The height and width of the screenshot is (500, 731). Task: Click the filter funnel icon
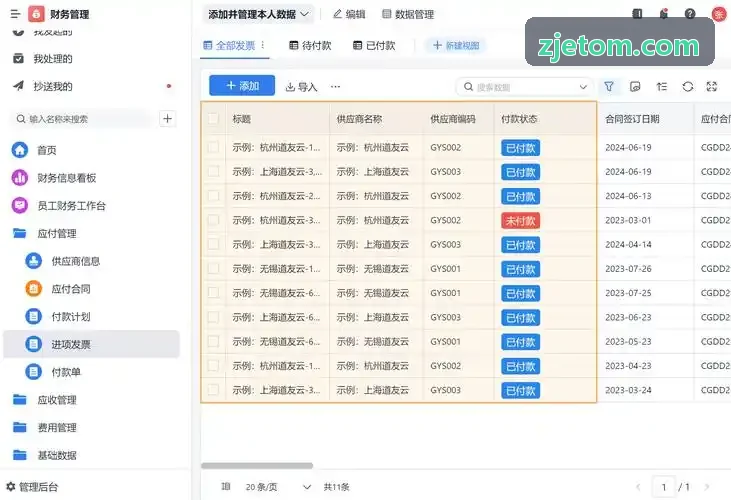[x=609, y=87]
